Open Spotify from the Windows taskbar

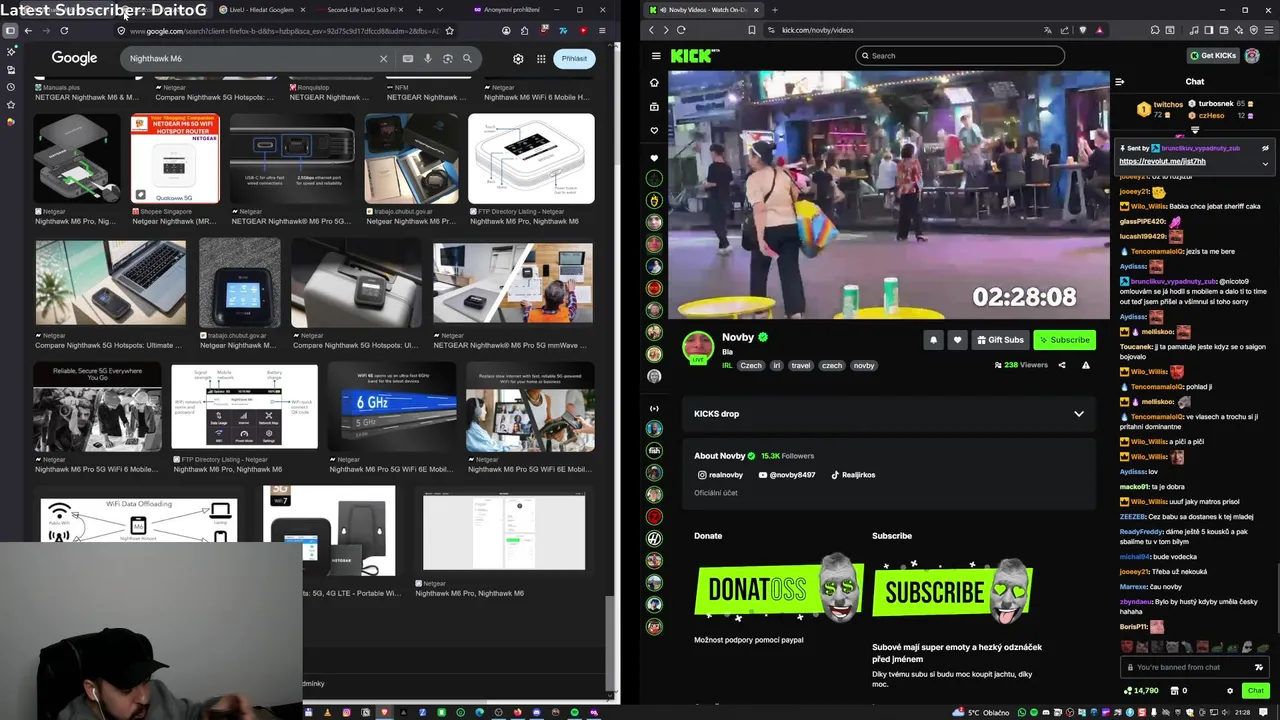(576, 712)
